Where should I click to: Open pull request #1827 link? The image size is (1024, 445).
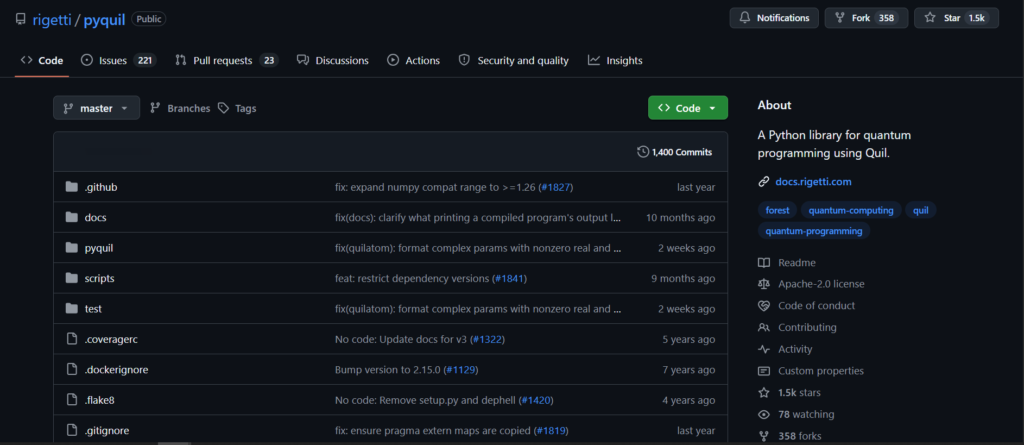[556, 188]
